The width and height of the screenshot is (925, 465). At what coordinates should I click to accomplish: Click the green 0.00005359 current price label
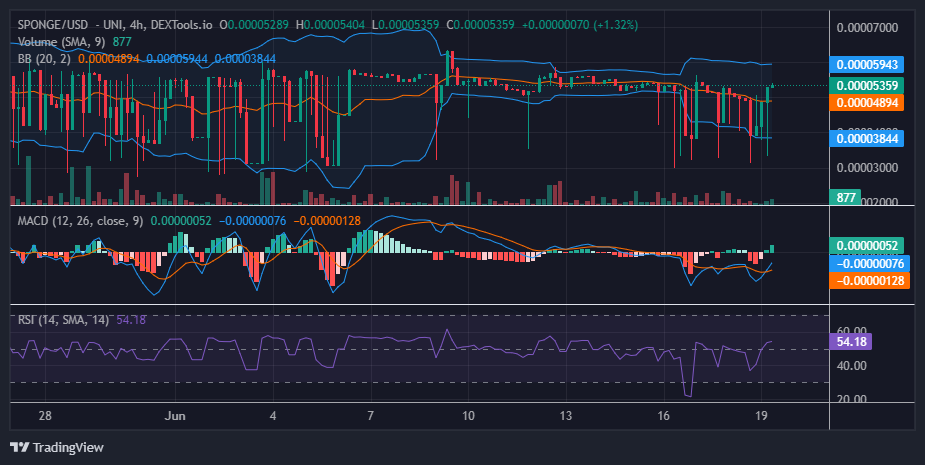click(x=867, y=86)
